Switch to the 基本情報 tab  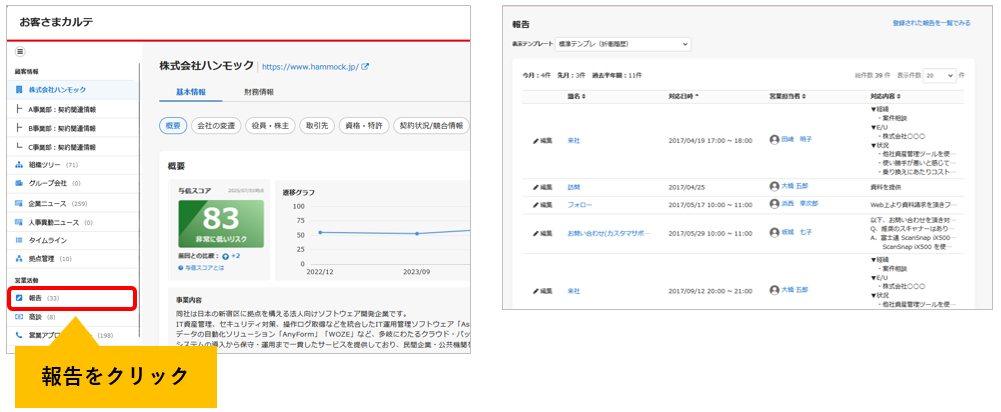[190, 92]
